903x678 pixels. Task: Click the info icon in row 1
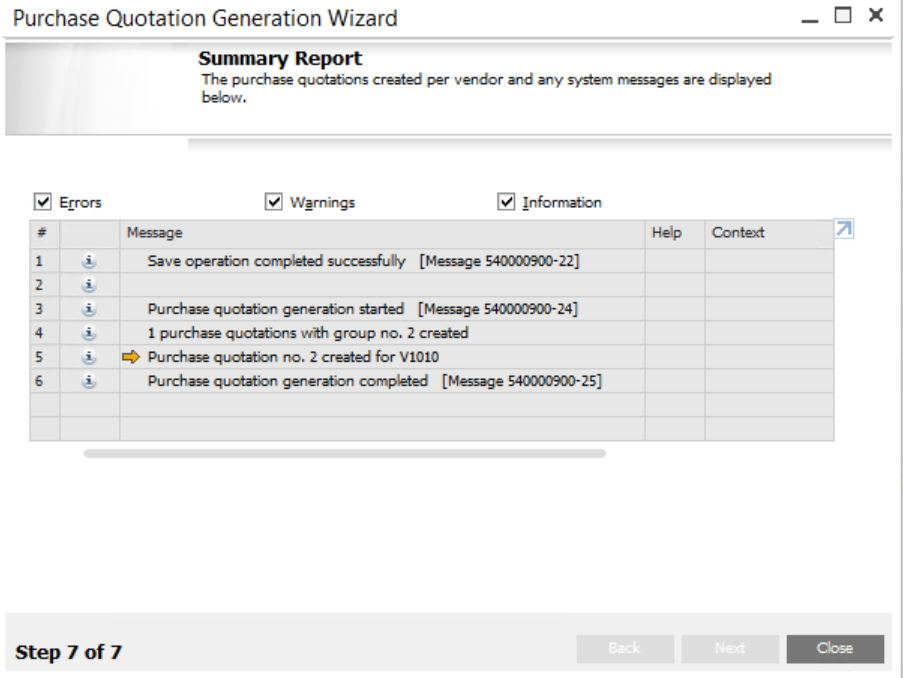click(x=89, y=262)
